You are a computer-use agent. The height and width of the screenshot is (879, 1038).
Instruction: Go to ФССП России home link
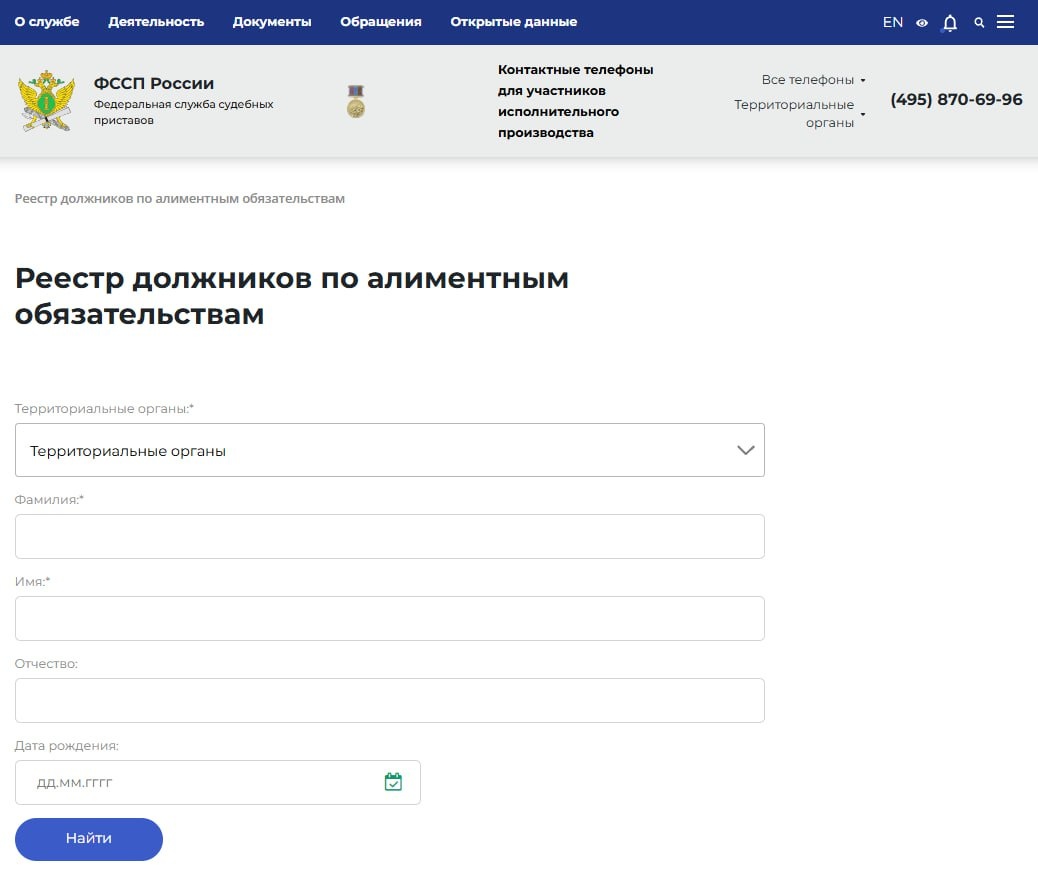pos(154,83)
